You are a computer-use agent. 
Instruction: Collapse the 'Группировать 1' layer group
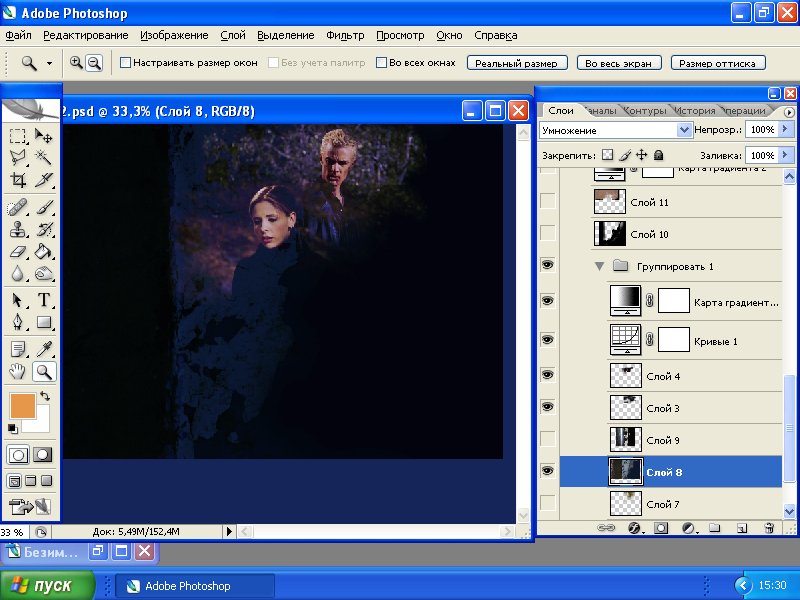[x=599, y=267]
